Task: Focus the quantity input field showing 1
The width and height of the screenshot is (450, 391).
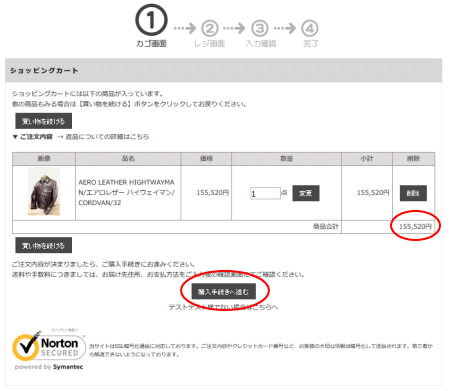Action: (265, 193)
